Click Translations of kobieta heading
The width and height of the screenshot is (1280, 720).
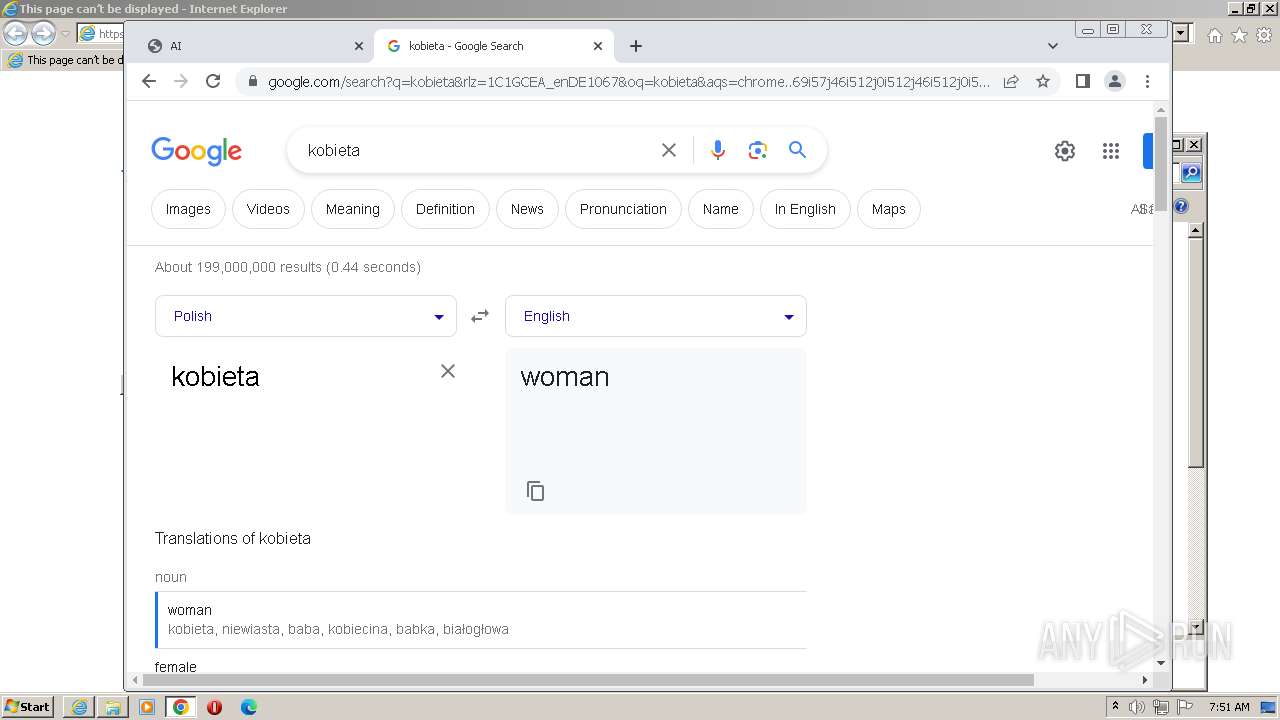click(233, 538)
